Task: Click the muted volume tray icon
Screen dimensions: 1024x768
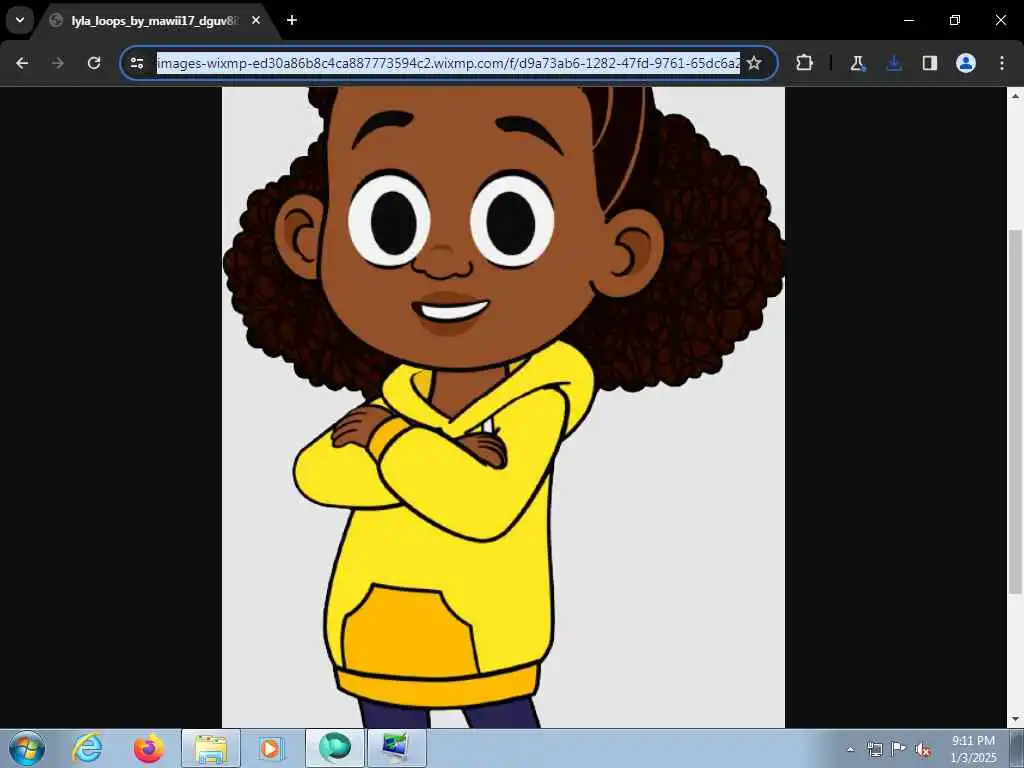Action: 923,750
